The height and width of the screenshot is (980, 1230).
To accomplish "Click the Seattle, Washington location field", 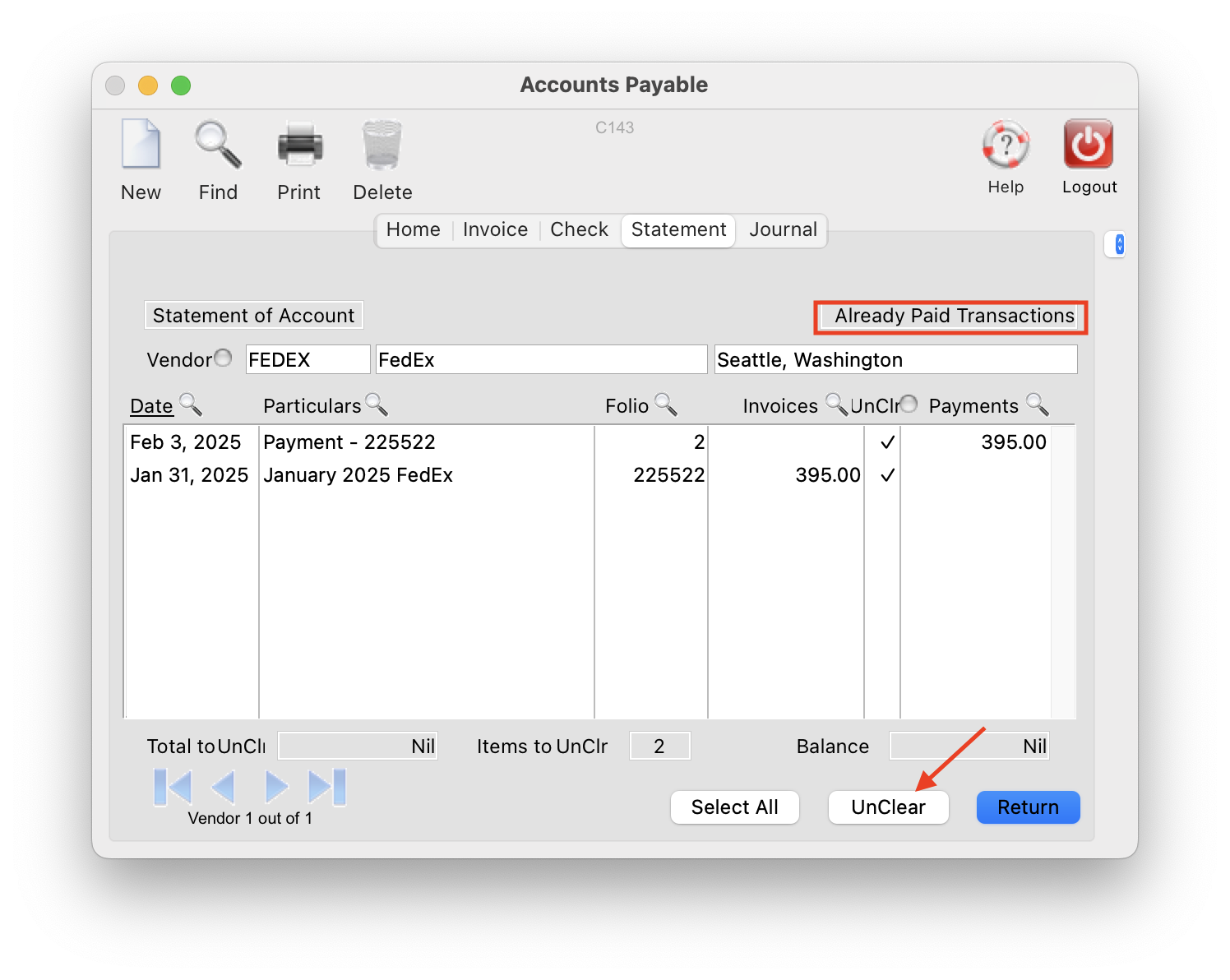I will [x=896, y=359].
